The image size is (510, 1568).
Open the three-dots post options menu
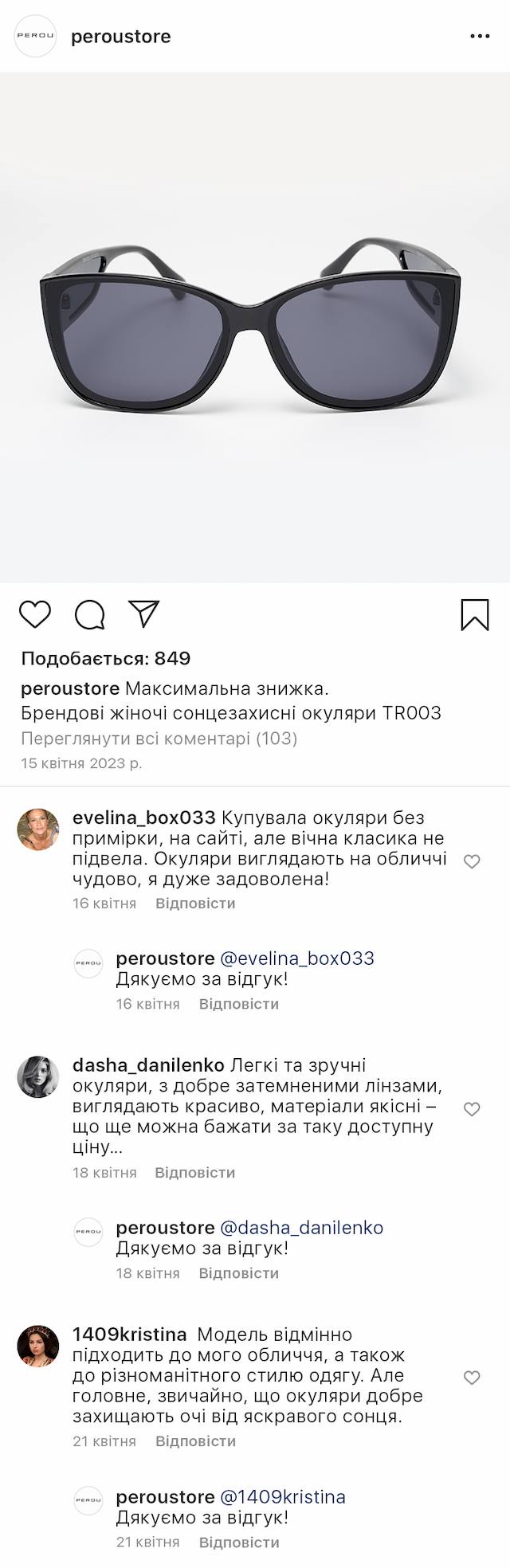480,37
